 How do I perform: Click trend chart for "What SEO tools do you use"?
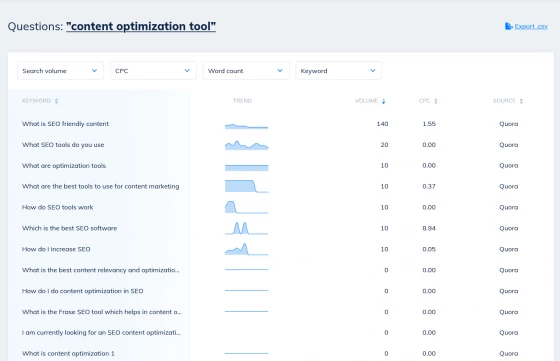click(246, 145)
